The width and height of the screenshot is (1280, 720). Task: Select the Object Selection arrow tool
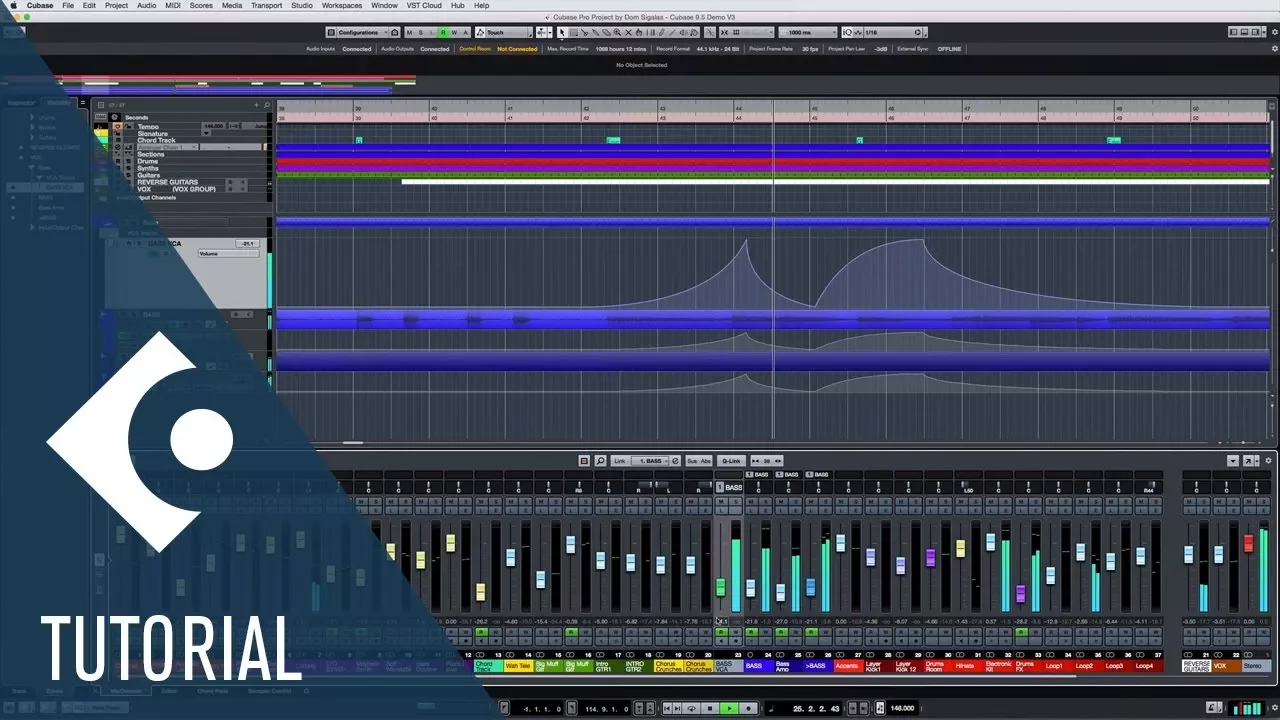pos(562,32)
